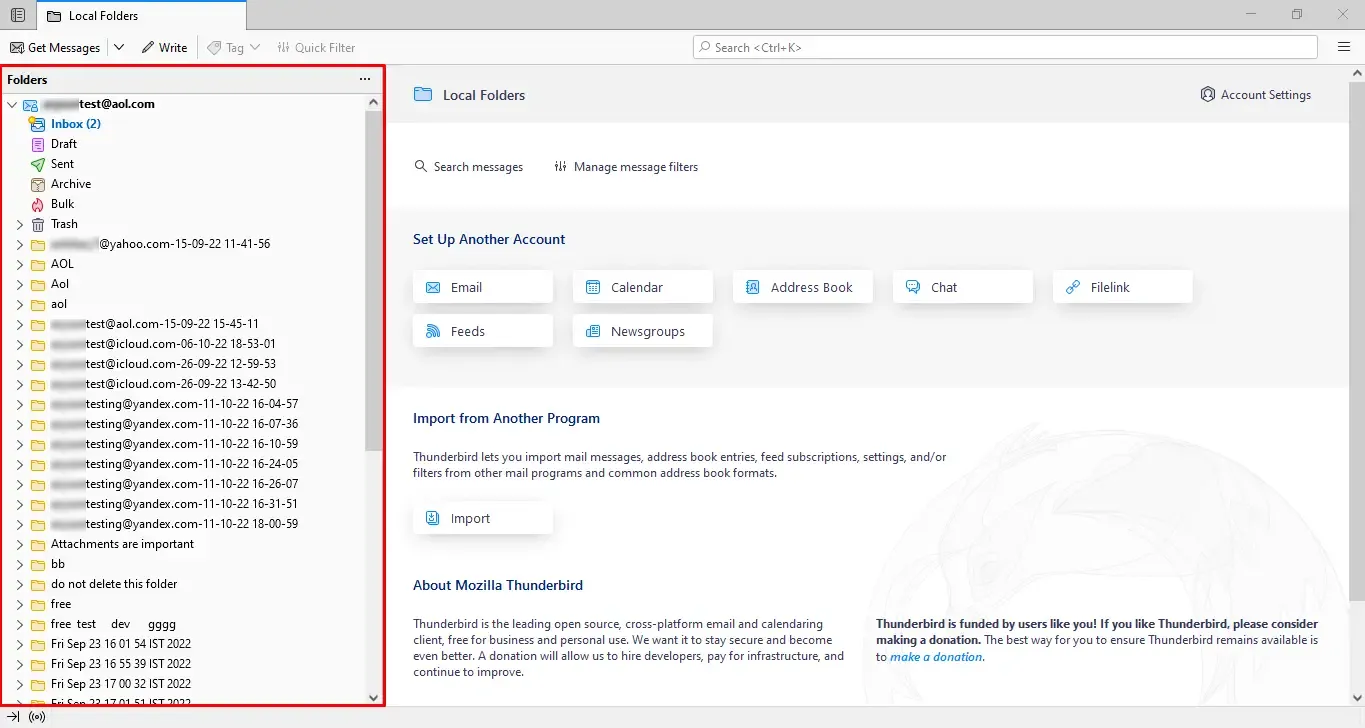Set up a Feeds account
Screen dimensions: 1365x728
[x=483, y=331]
